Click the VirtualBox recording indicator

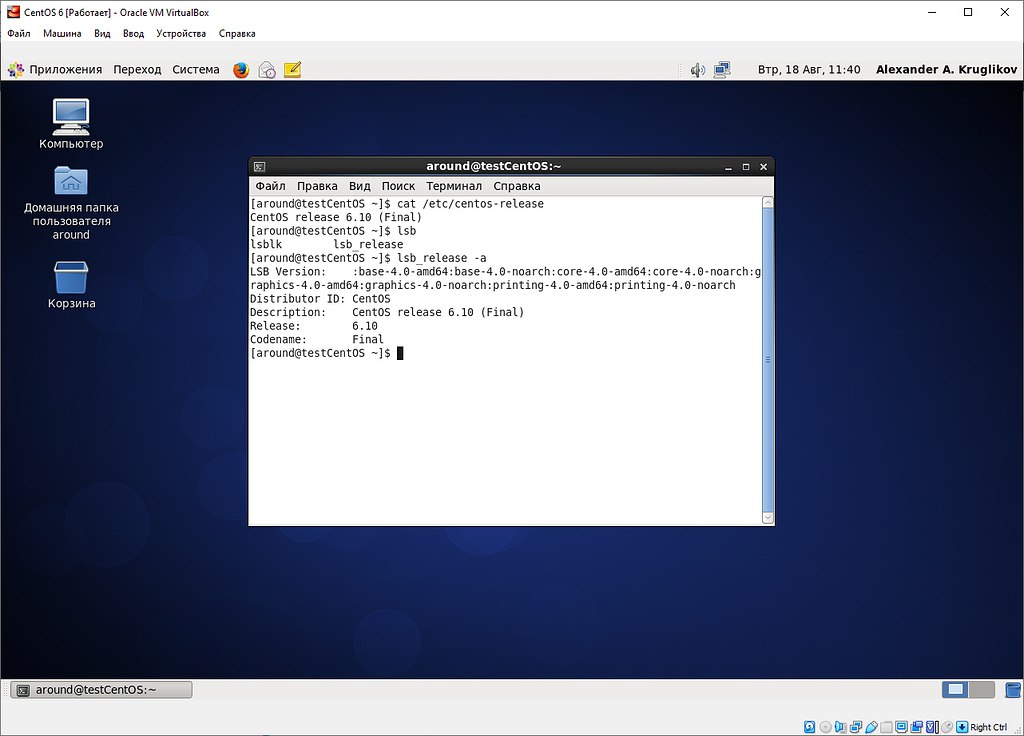916,727
